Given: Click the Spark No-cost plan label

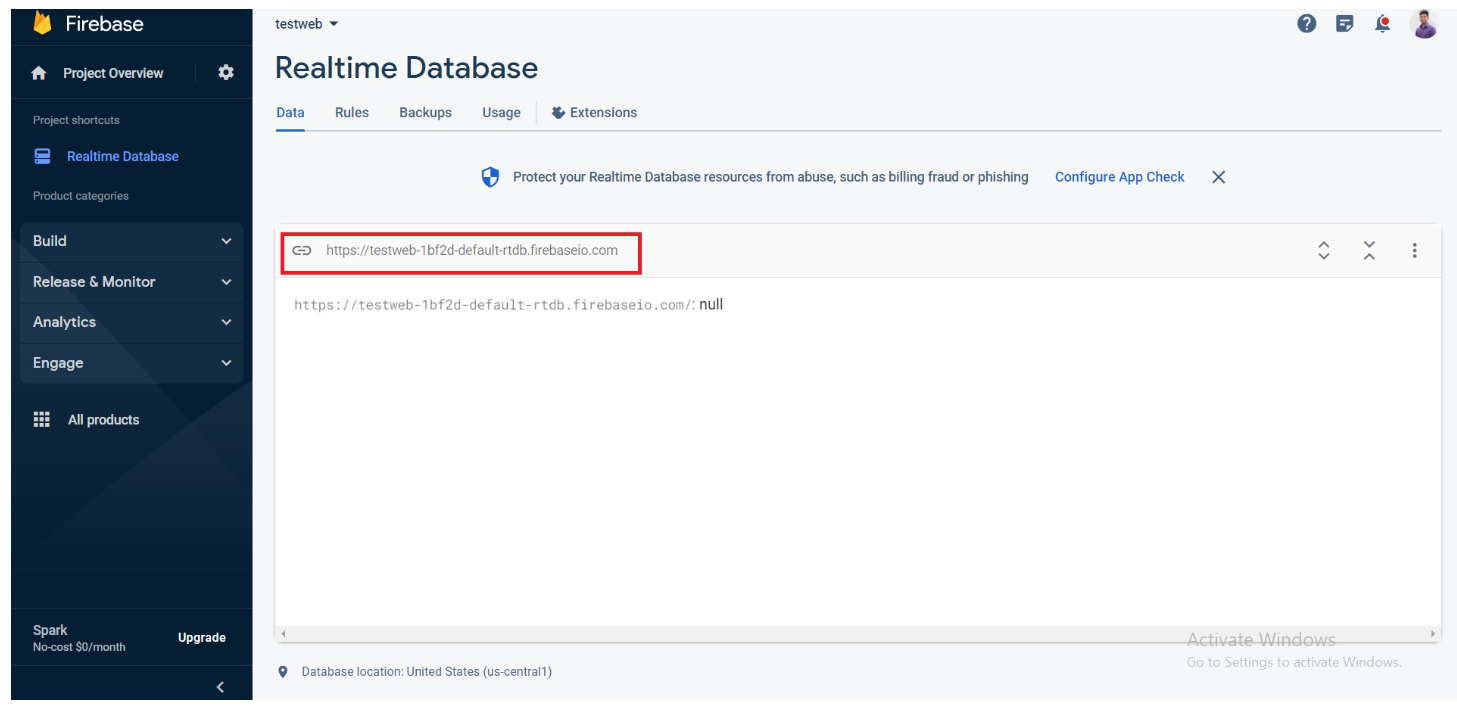Looking at the screenshot, I should pyautogui.click(x=79, y=638).
